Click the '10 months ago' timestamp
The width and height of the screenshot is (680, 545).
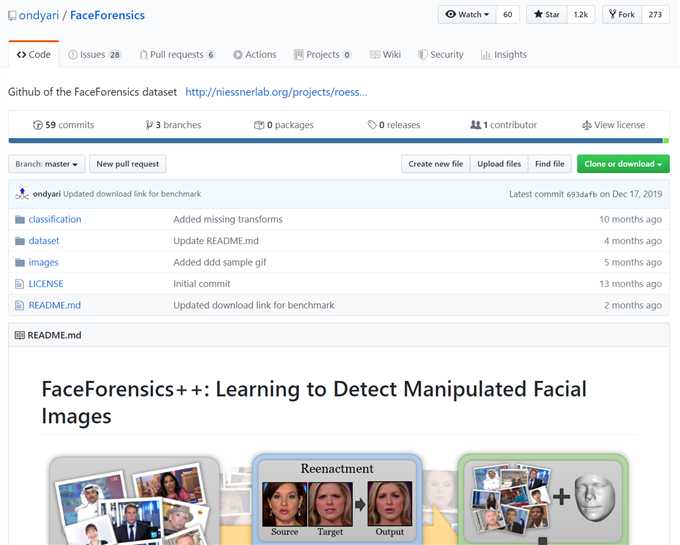631,219
